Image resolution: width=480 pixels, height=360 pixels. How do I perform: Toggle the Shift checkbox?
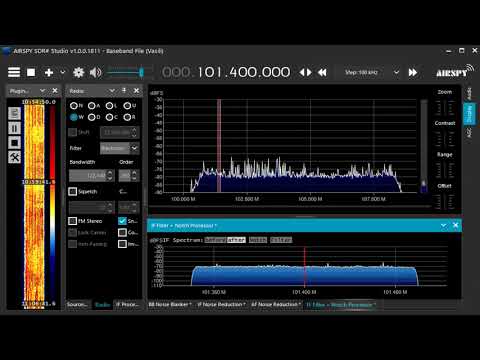click(72, 132)
